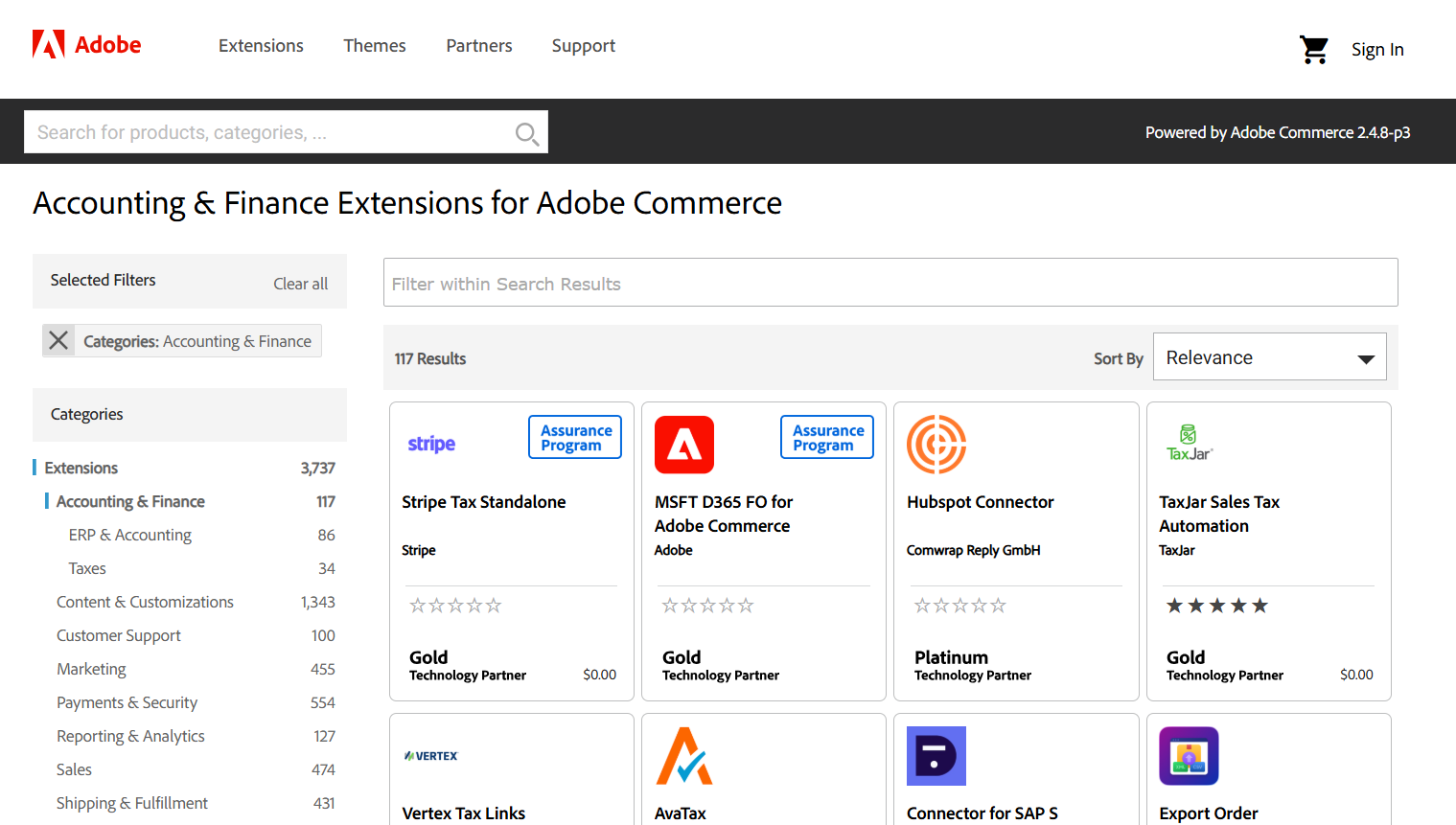Screen dimensions: 1456x825
Task: Open the Sort By Relevance dropdown
Action: click(x=1269, y=357)
